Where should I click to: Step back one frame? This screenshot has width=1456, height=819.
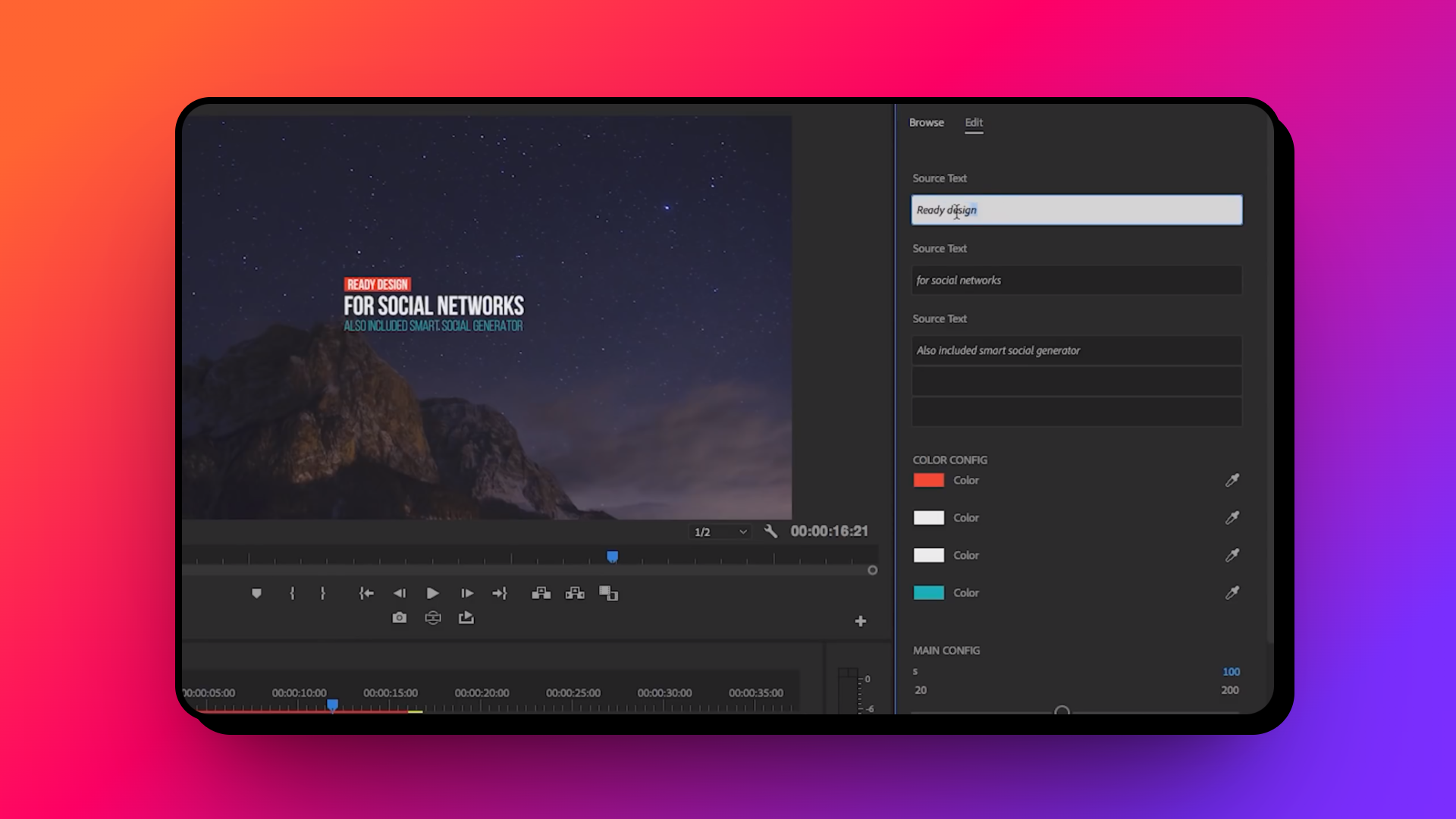pos(400,593)
